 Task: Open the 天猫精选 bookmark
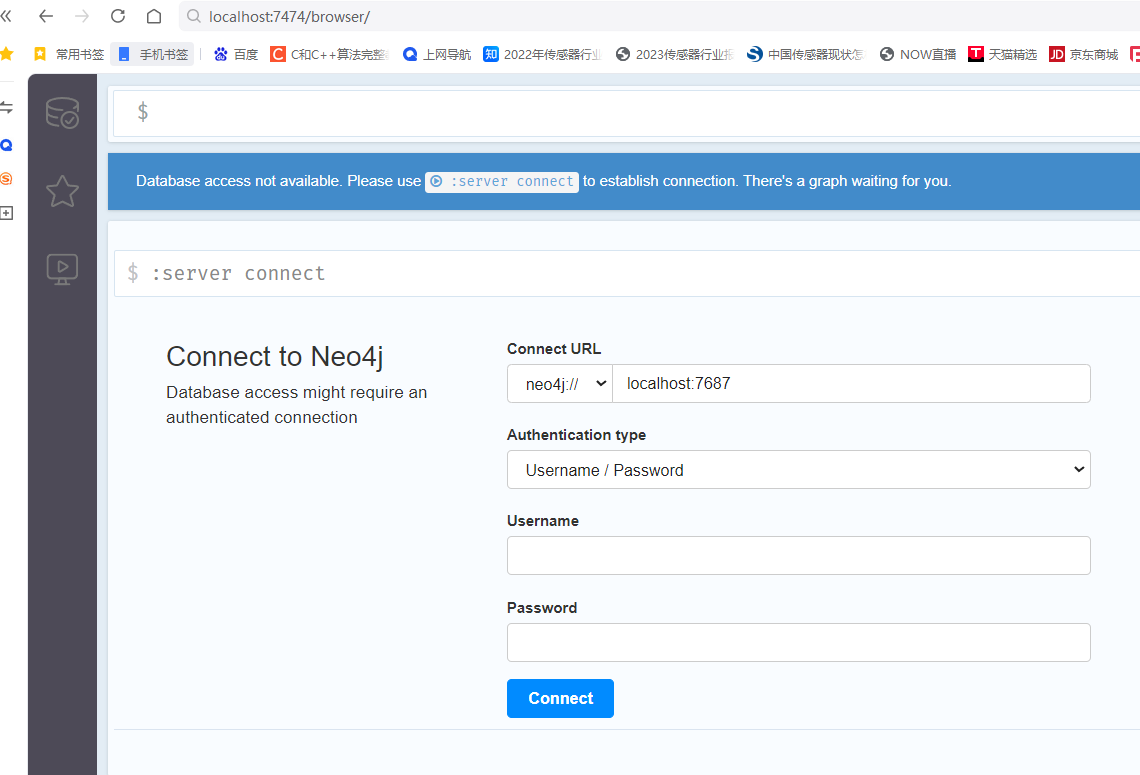click(x=1003, y=55)
